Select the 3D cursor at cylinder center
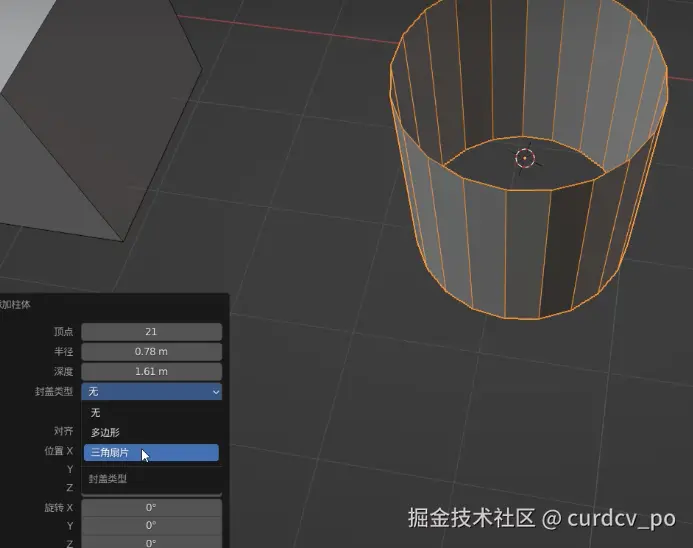The image size is (693, 548). pyautogui.click(x=525, y=158)
